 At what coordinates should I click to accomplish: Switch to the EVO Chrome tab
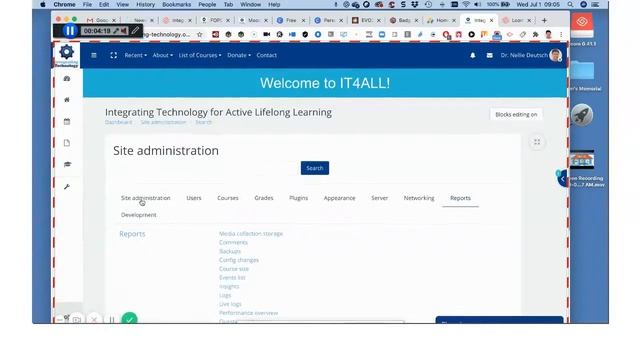(x=366, y=20)
